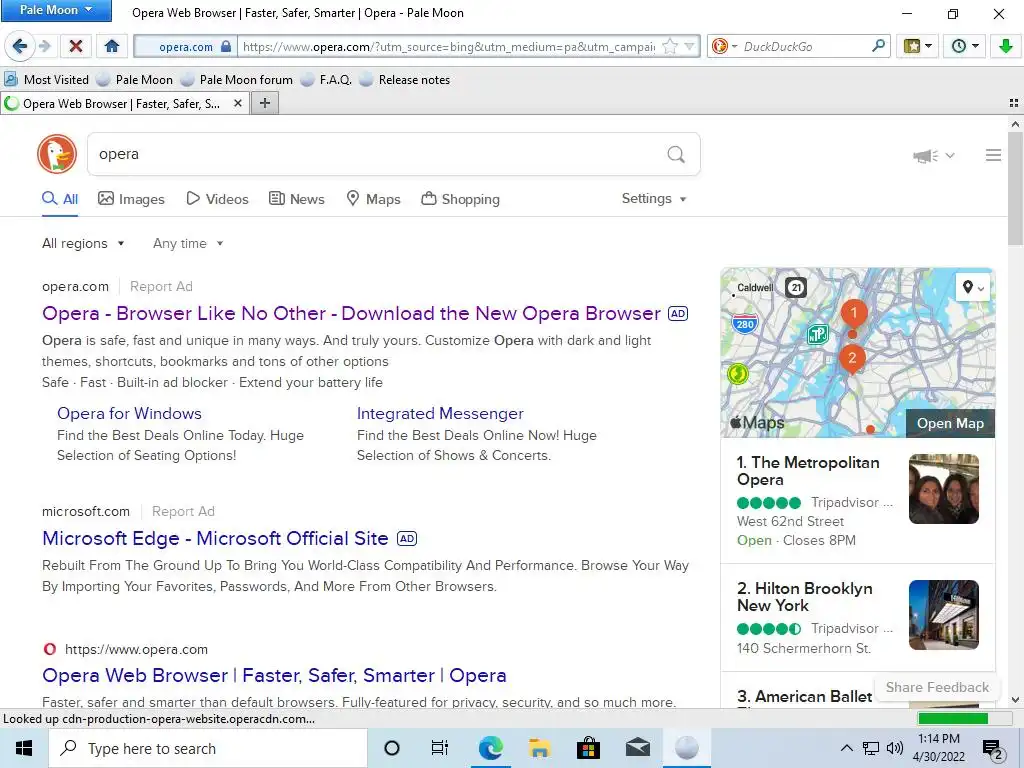
Task: Switch to the Images tab
Action: tap(131, 199)
